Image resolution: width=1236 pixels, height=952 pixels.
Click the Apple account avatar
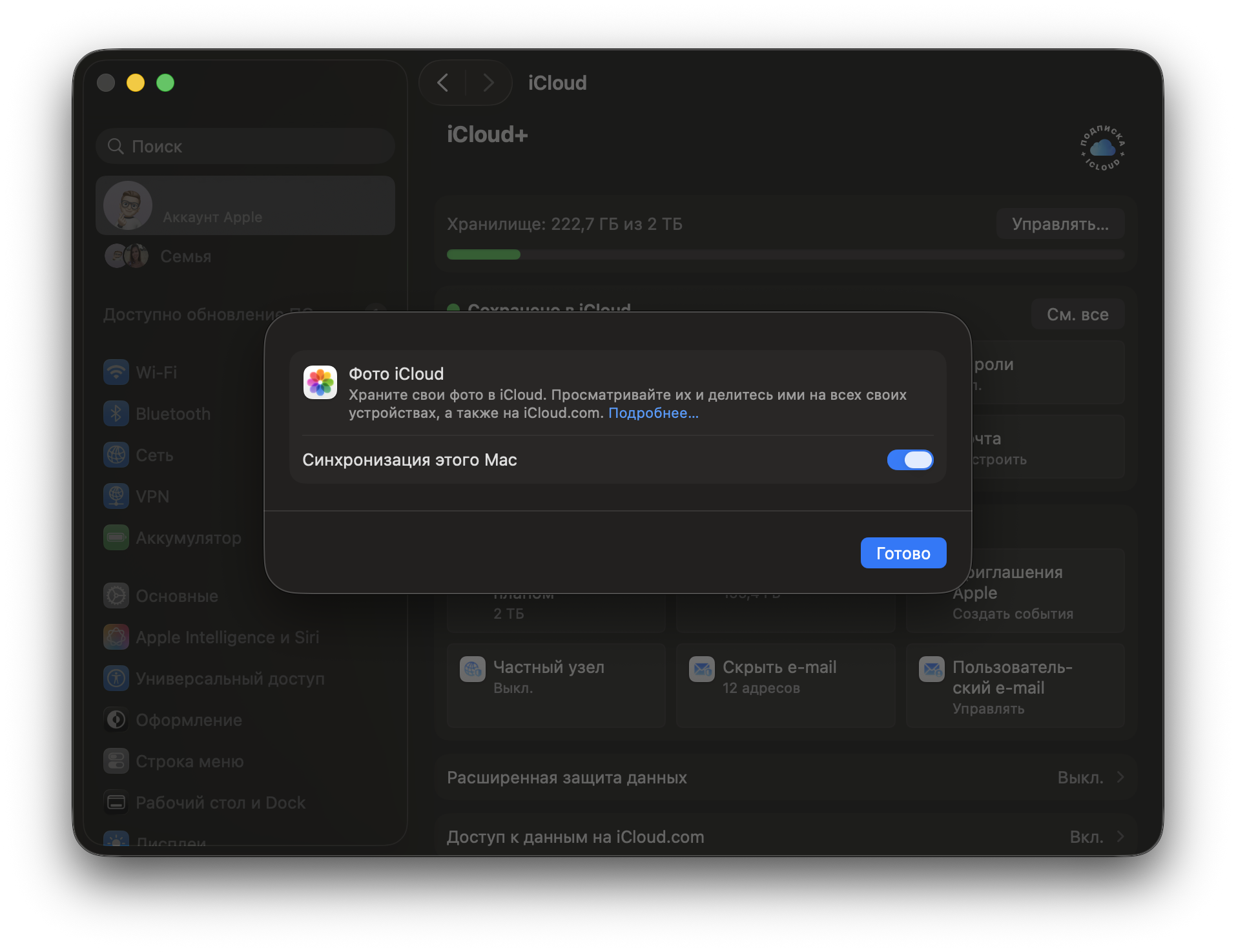click(x=128, y=205)
